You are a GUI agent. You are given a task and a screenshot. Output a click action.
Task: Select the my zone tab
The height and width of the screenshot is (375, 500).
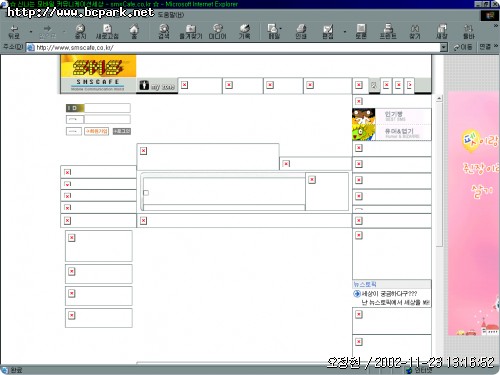pyautogui.click(x=157, y=86)
